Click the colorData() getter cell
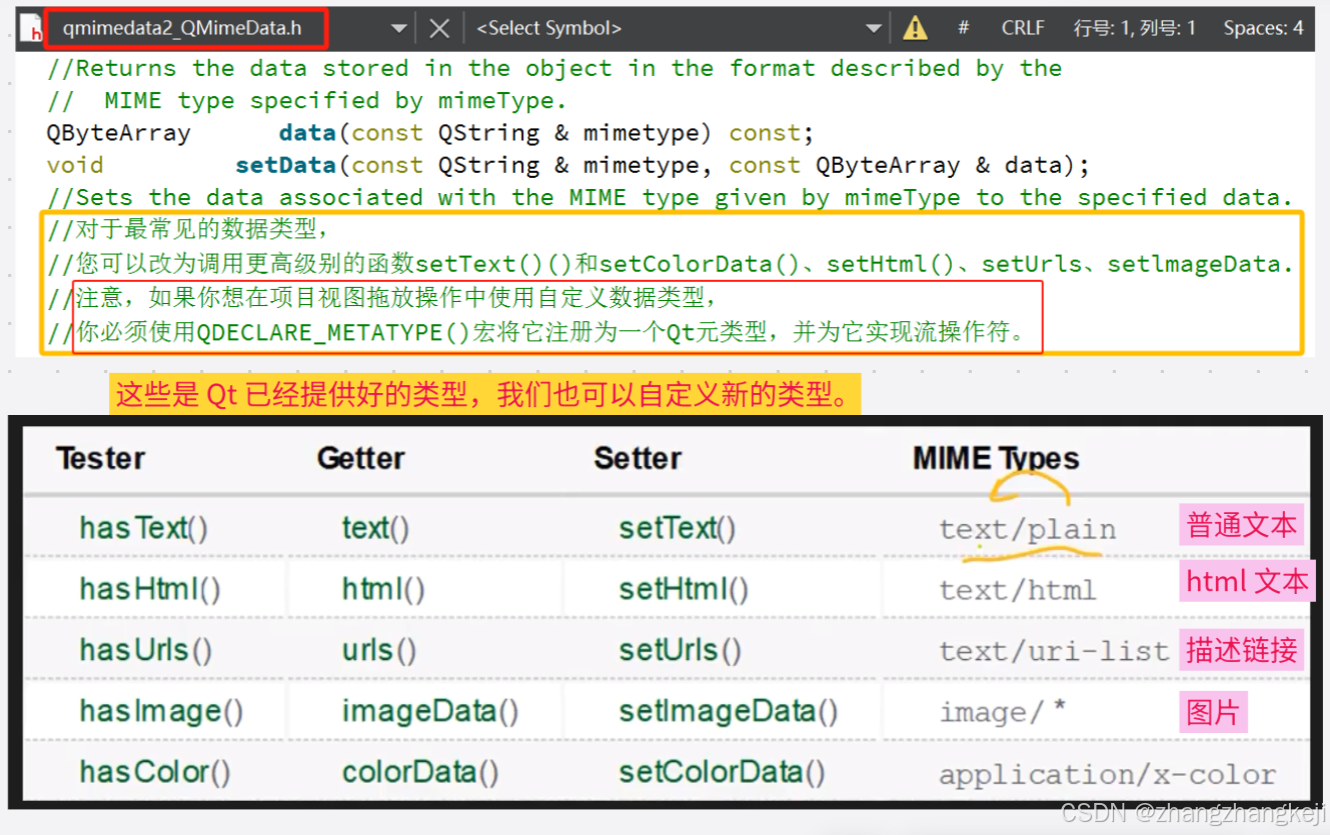Screen dimensions: 1330x835 [420, 772]
